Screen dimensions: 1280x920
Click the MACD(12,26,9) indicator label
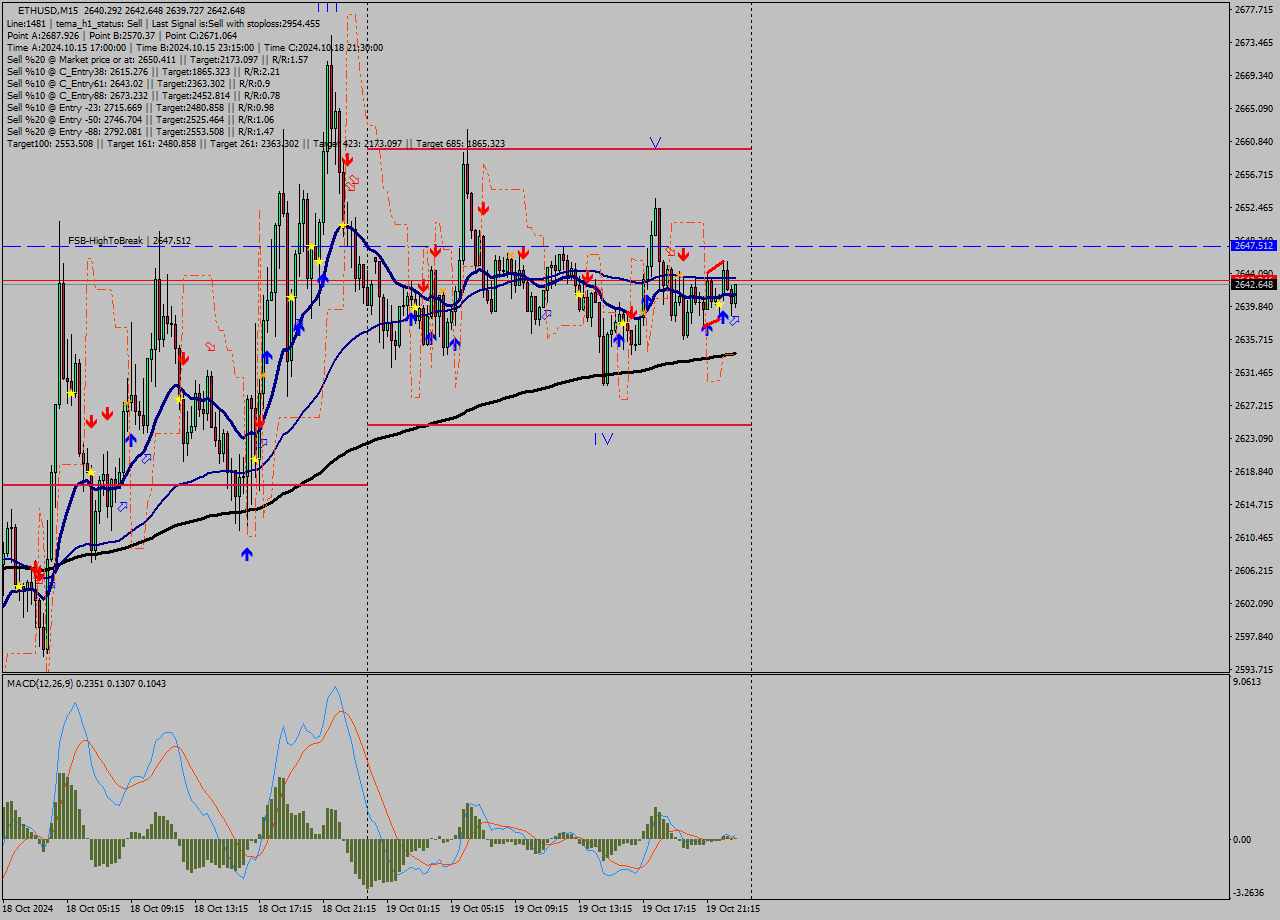click(86, 683)
